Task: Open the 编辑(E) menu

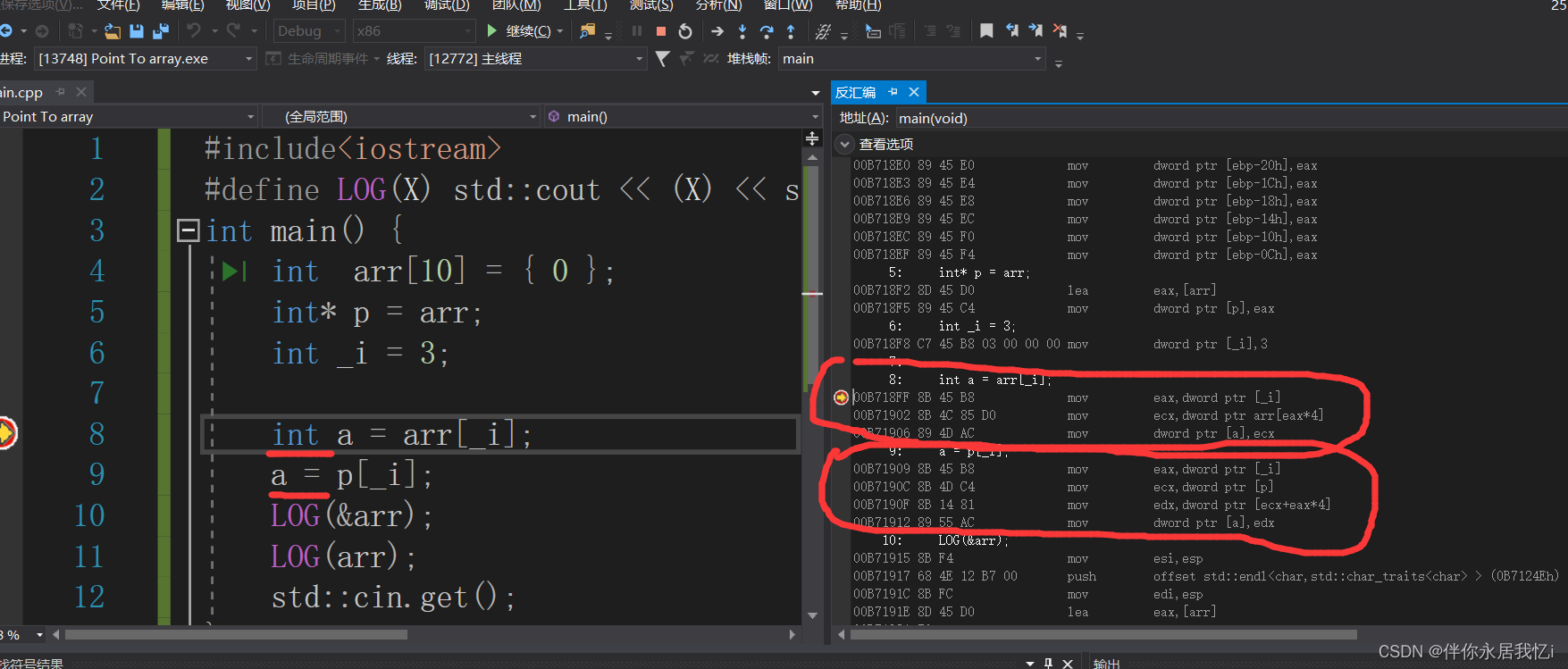Action: [182, 5]
